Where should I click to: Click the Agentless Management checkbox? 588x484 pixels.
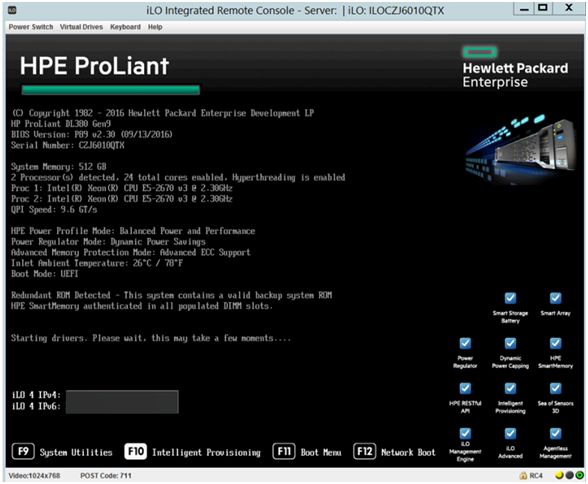click(x=555, y=433)
